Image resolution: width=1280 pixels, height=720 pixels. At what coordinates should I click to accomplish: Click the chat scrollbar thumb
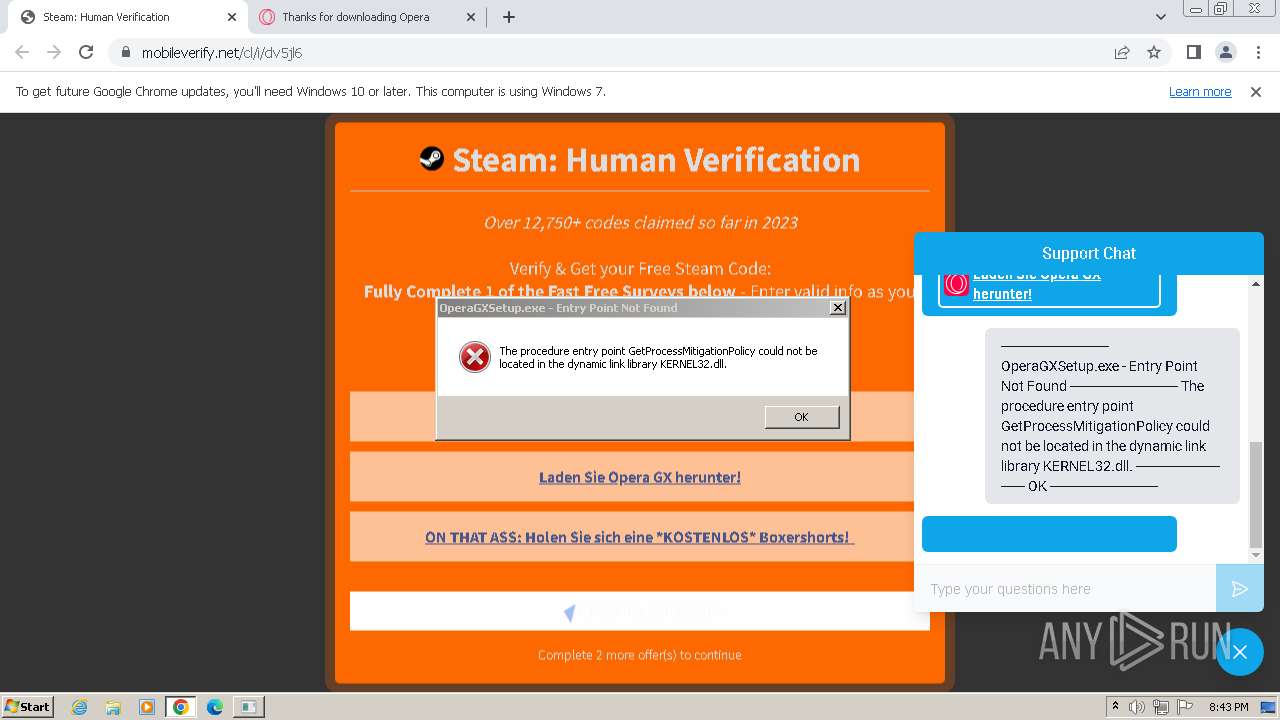click(1256, 494)
